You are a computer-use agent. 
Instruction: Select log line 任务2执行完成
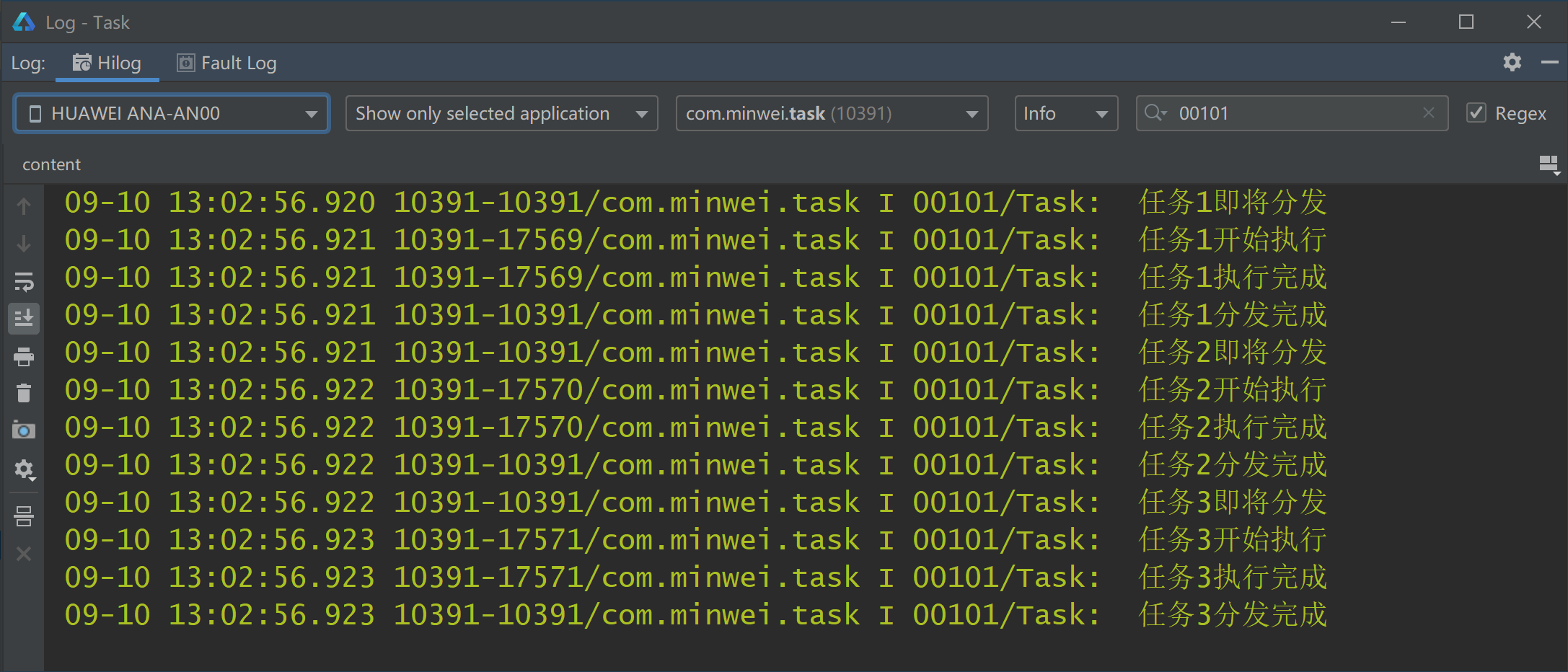point(695,428)
